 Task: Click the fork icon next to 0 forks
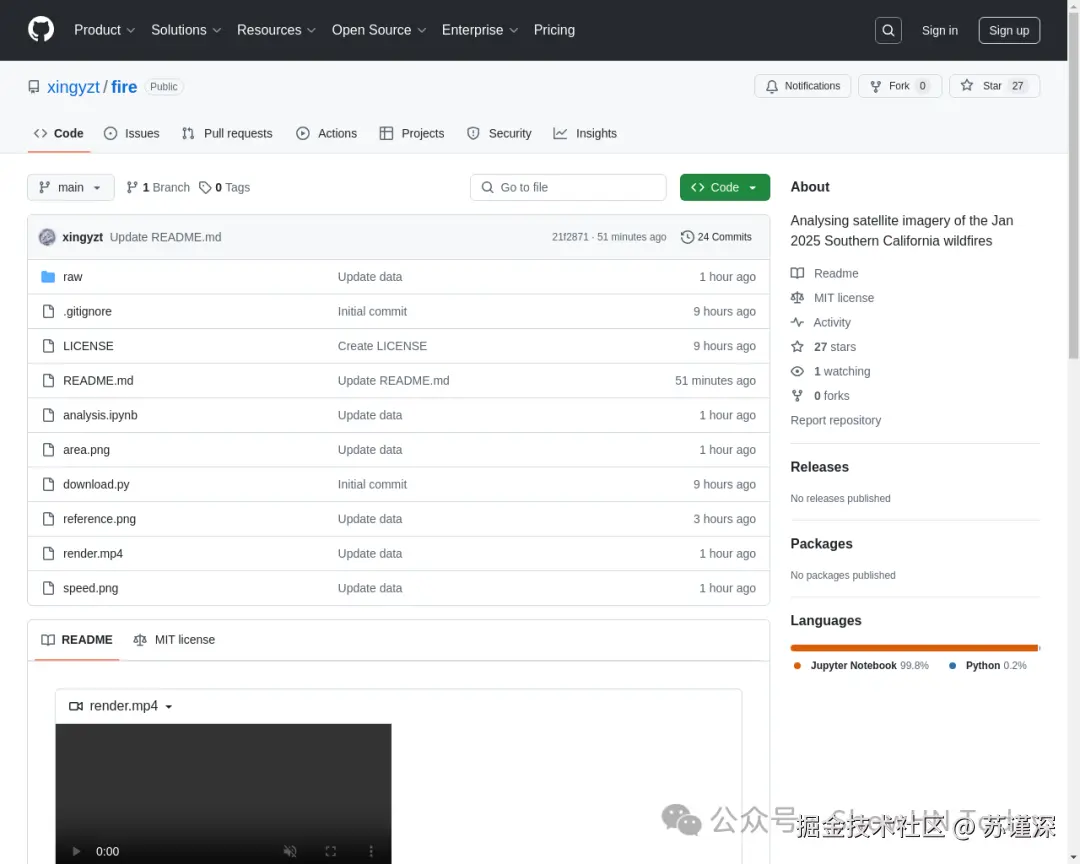[x=797, y=395]
